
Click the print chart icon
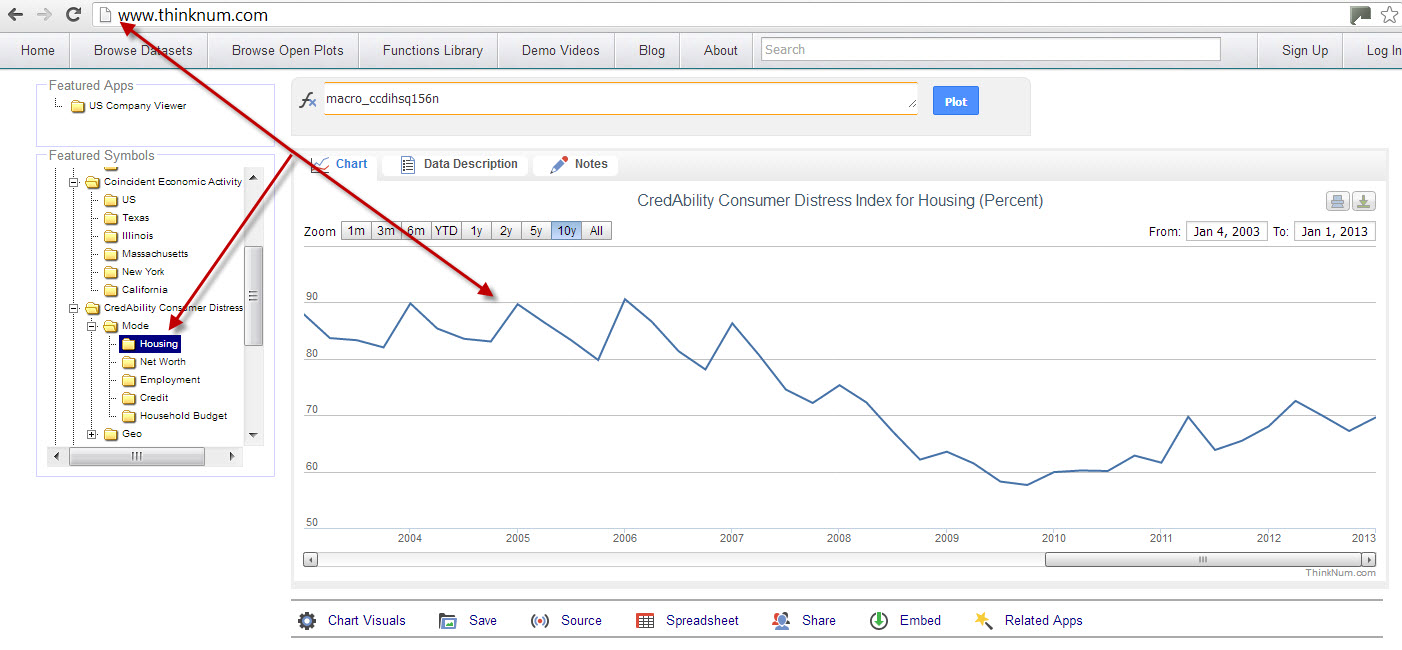pos(1337,202)
